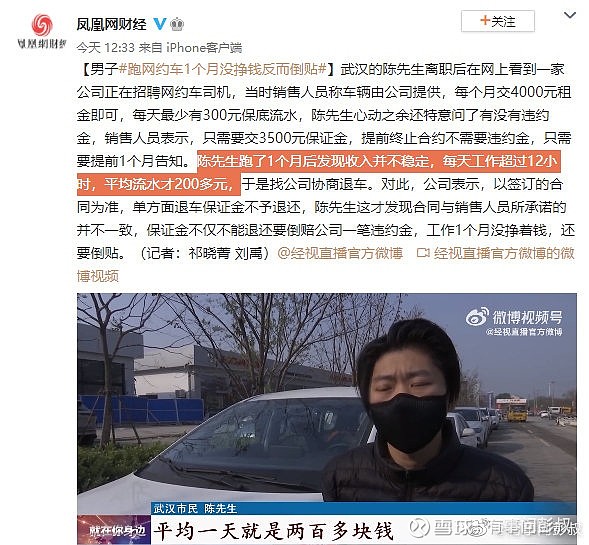Click the crown membership badge icon
Image resolution: width=589 pixels, height=545 pixels.
[x=177, y=24]
